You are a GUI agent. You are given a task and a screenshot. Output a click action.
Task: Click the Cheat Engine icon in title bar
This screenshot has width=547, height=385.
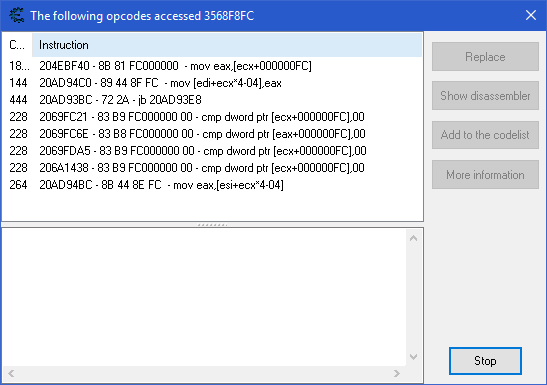pyautogui.click(x=16, y=16)
